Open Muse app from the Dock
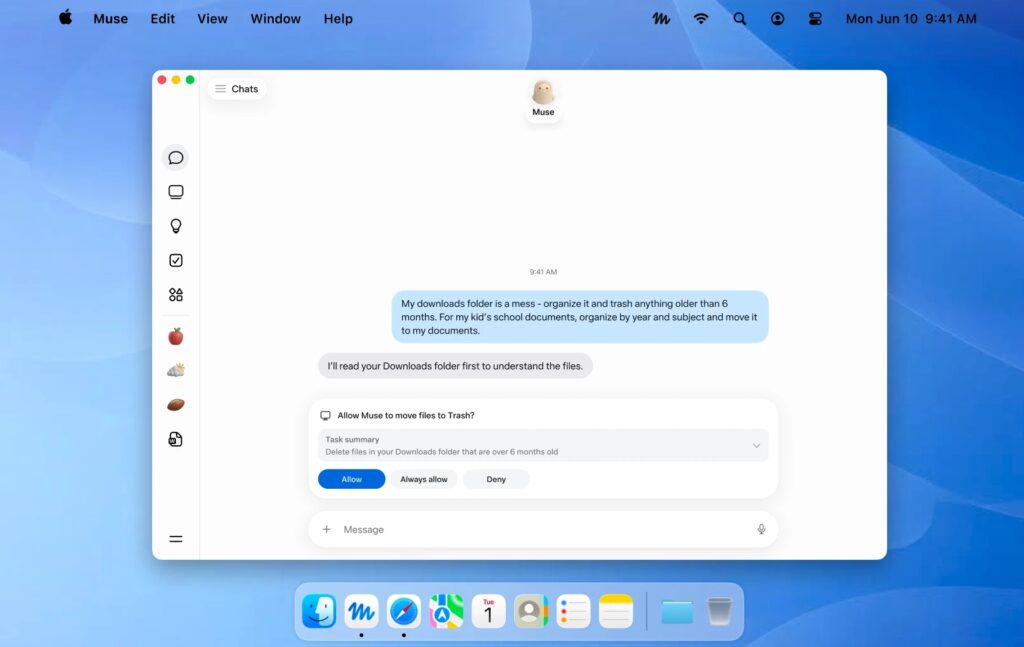The width and height of the screenshot is (1024, 647). tap(361, 612)
